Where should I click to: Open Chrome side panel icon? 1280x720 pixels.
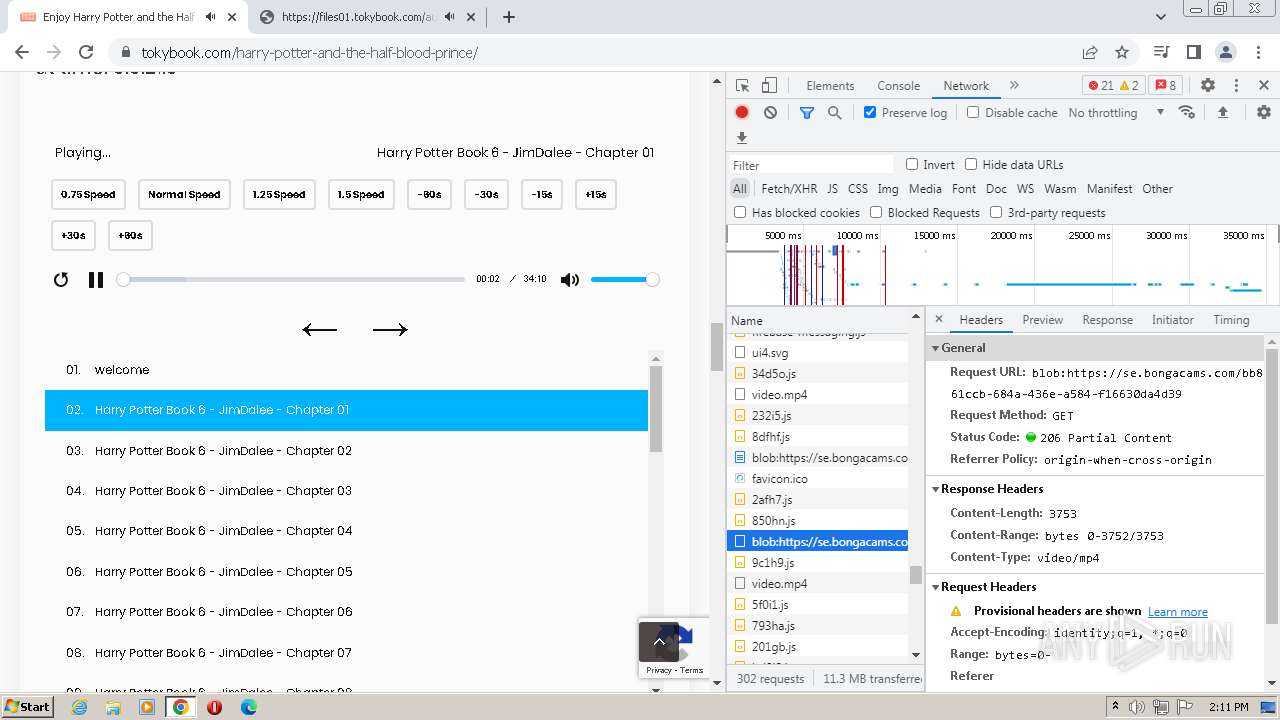tap(1194, 52)
